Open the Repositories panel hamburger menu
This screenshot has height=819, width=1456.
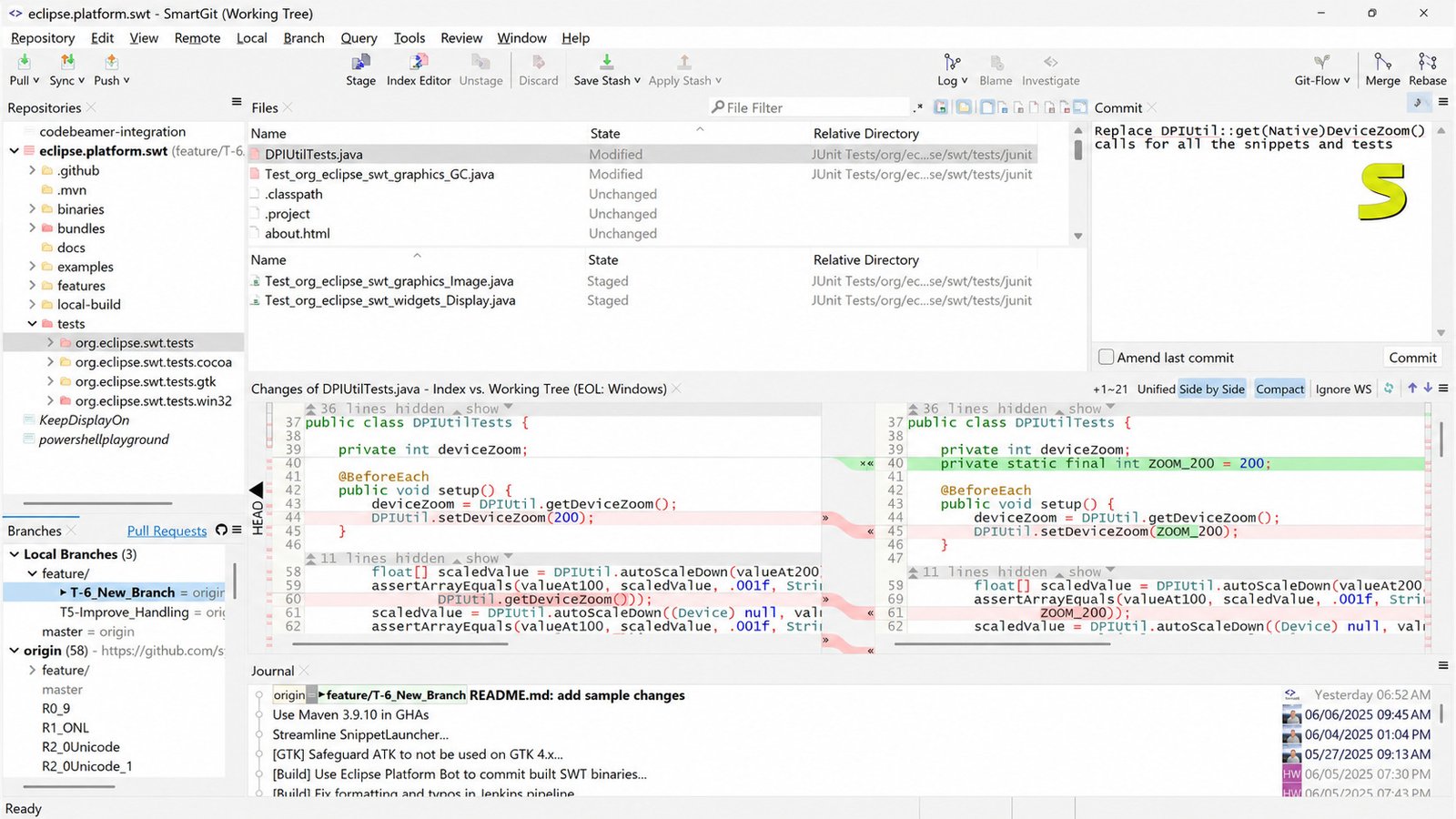pyautogui.click(x=237, y=102)
